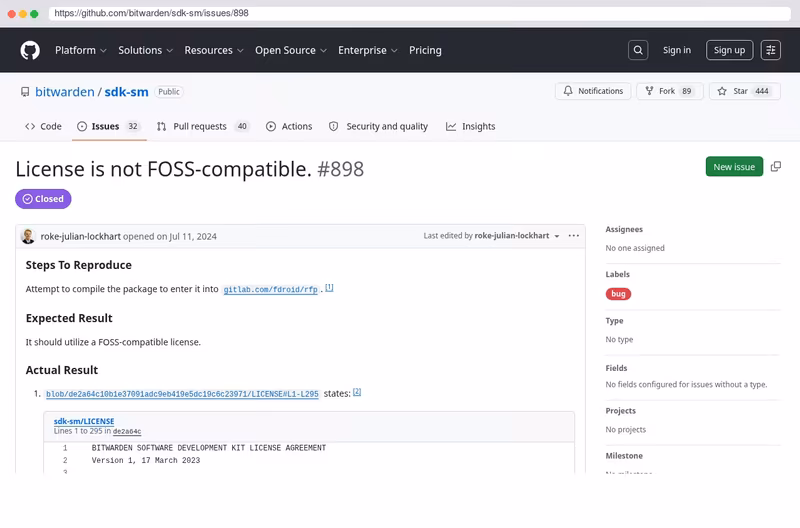
Task: Click the No one assigned text
Action: 635,248
